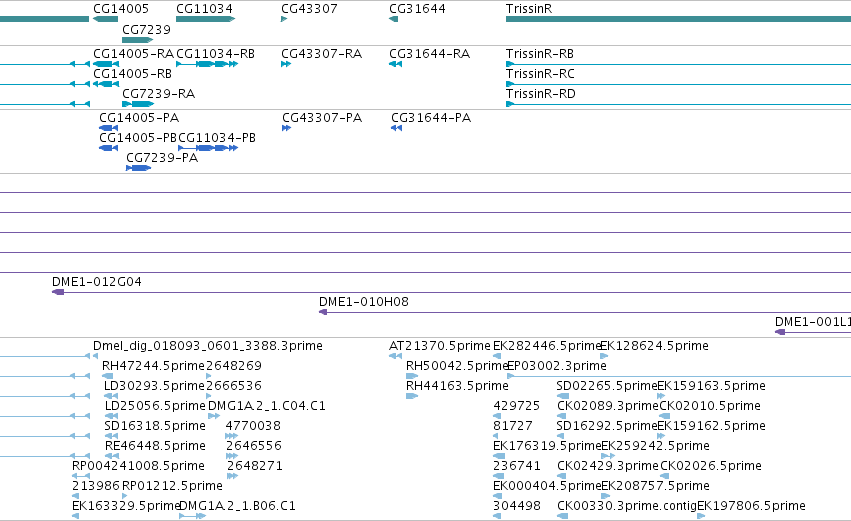Viewport: 851px width, 521px height.
Task: Select the TrissinR-RC transcript label
Action: [x=540, y=74]
